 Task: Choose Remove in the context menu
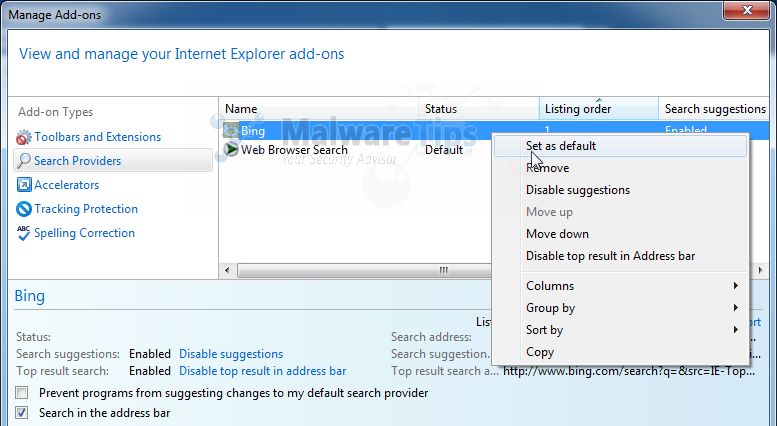click(620, 168)
